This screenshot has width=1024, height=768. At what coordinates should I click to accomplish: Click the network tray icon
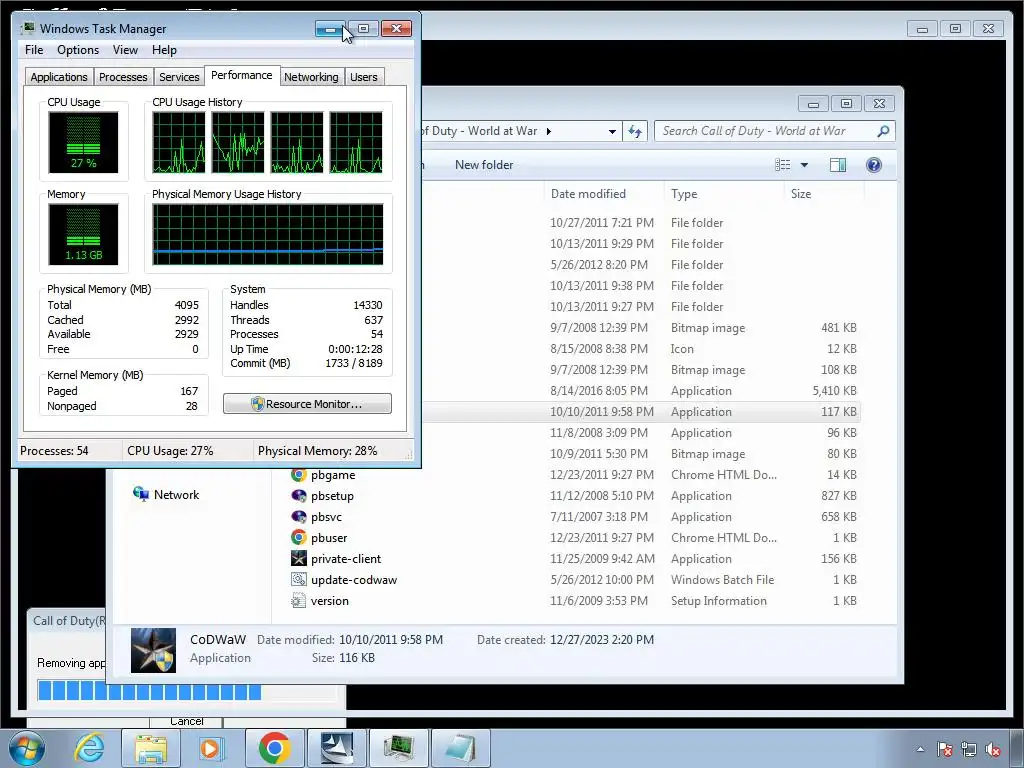tap(968, 750)
